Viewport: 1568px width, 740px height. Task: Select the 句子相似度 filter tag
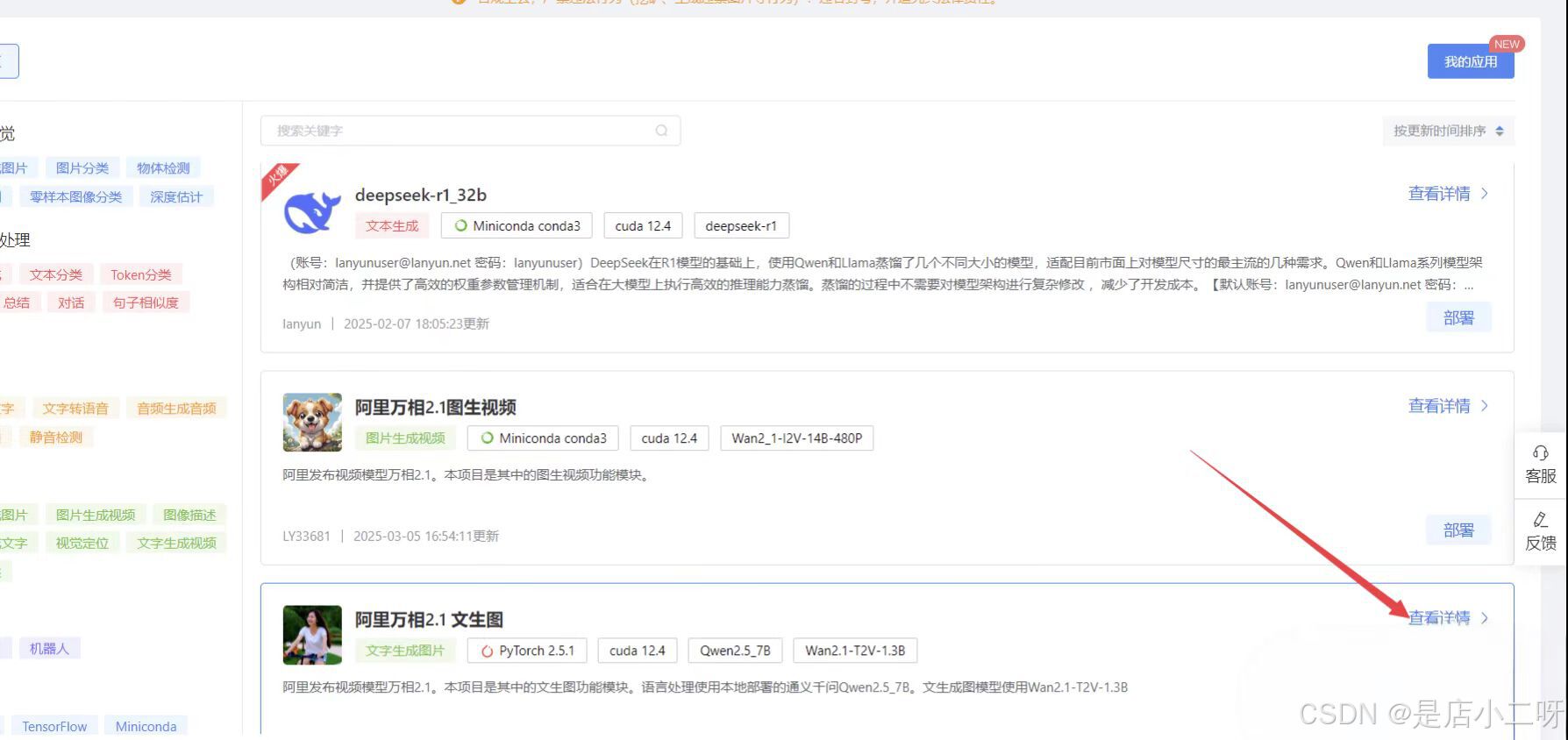coord(146,302)
